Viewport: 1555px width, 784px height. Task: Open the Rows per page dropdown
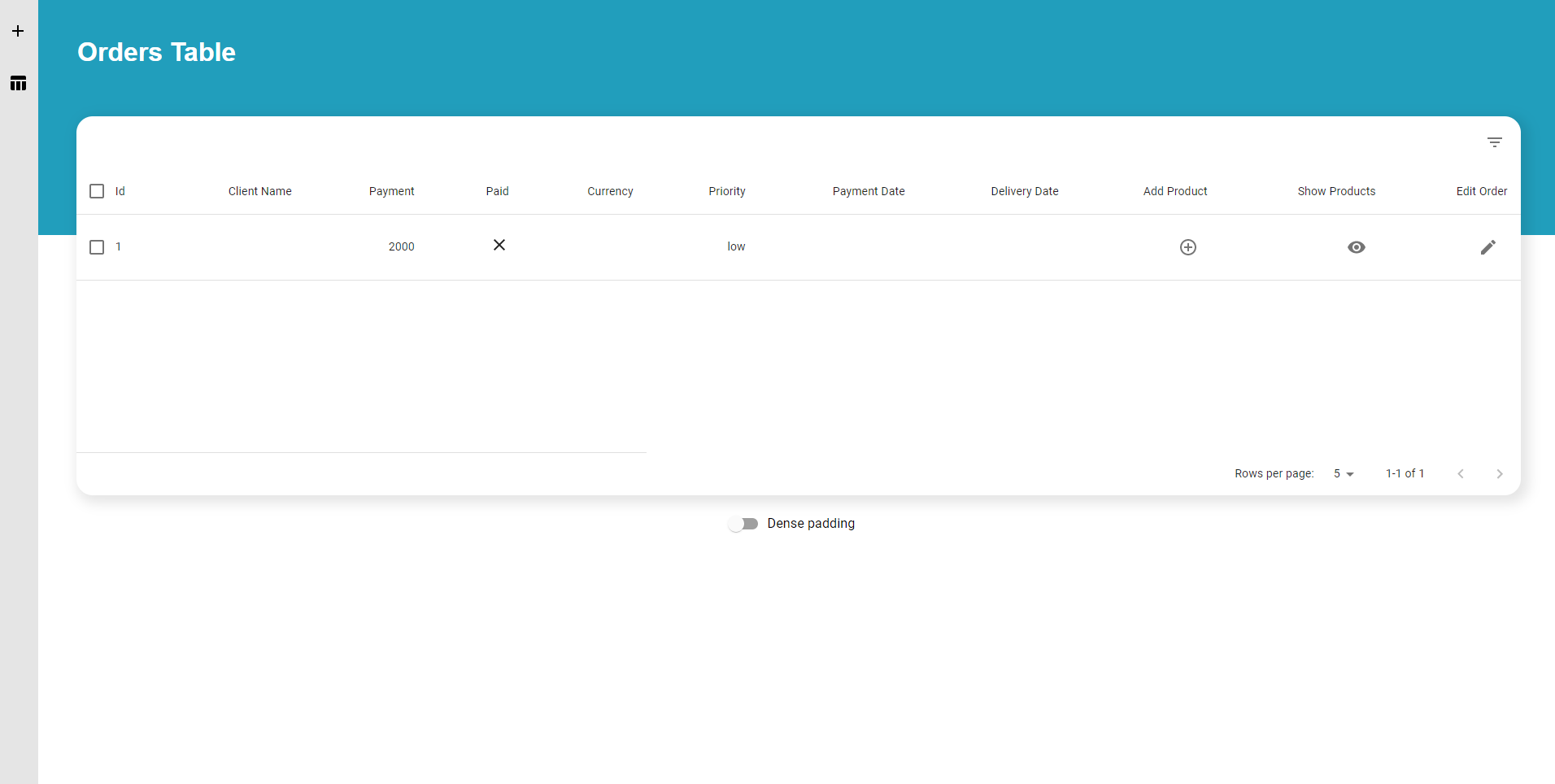pos(1343,474)
